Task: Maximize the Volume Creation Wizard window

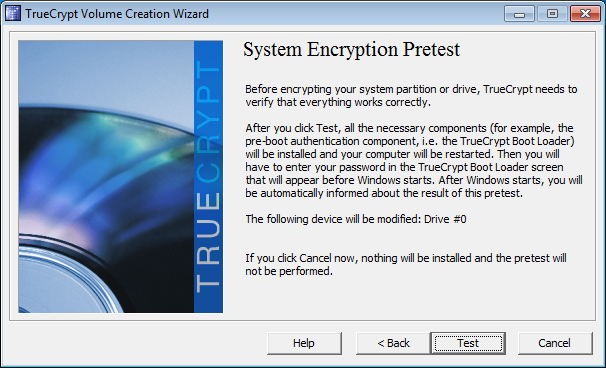Action: pyautogui.click(x=552, y=14)
